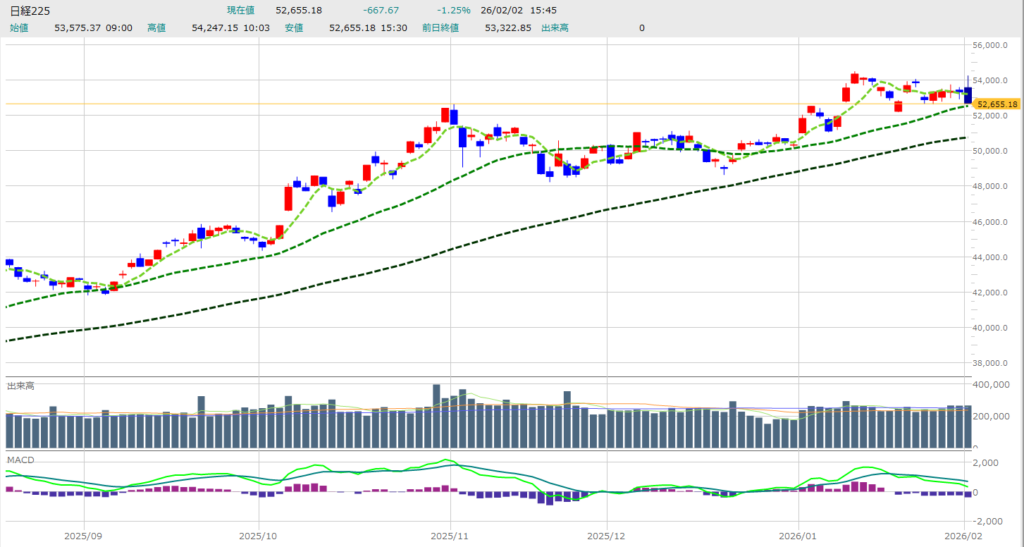
Task: Click the MACD indicator panel label
Action: pyautogui.click(x=20, y=459)
